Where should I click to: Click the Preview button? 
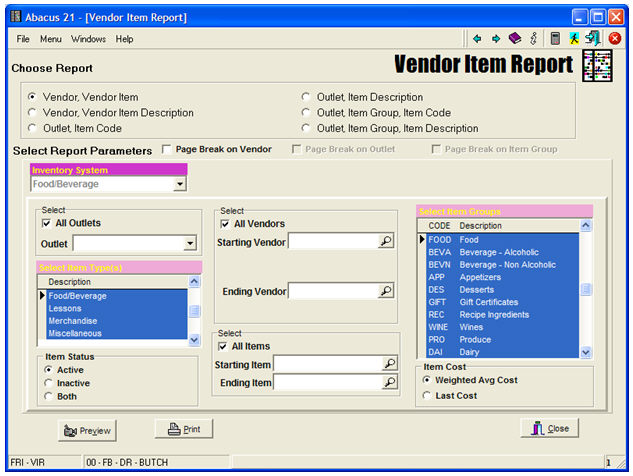tap(87, 431)
